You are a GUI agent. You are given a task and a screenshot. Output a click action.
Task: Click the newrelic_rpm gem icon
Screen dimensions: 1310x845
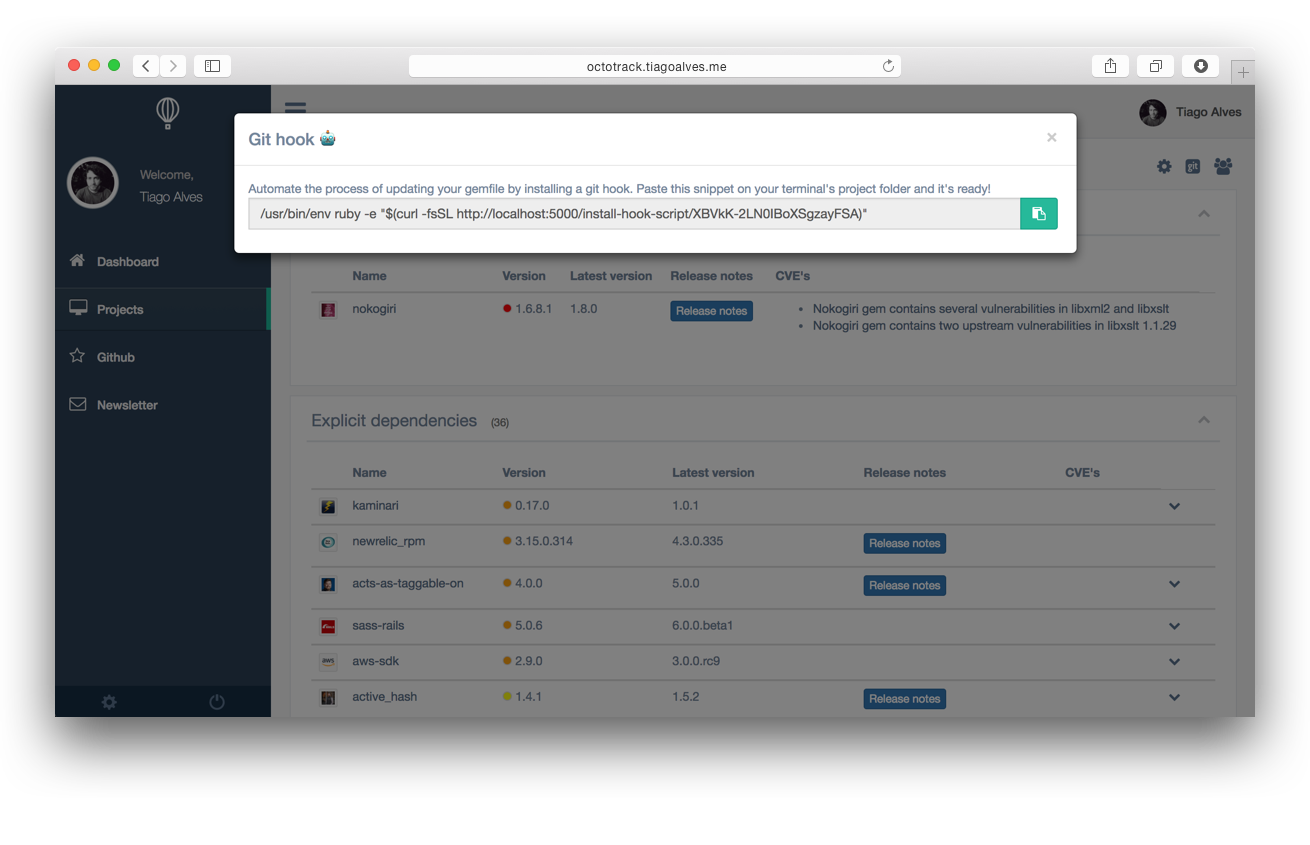[328, 543]
